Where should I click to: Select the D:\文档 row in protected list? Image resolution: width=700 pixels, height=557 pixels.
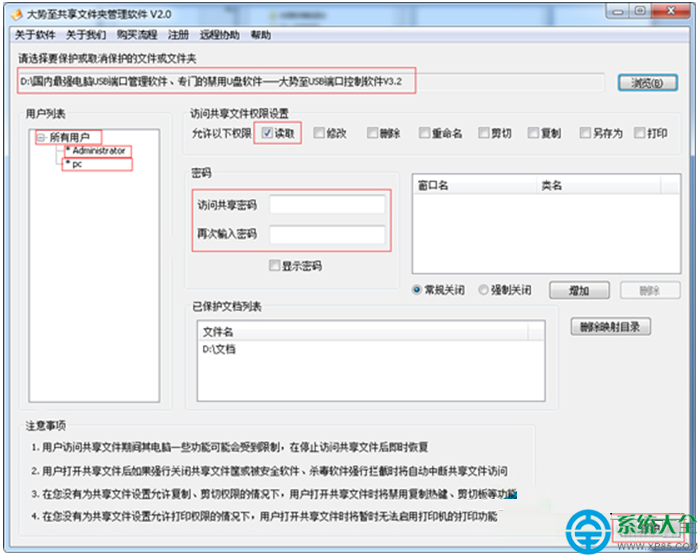[x=371, y=349]
